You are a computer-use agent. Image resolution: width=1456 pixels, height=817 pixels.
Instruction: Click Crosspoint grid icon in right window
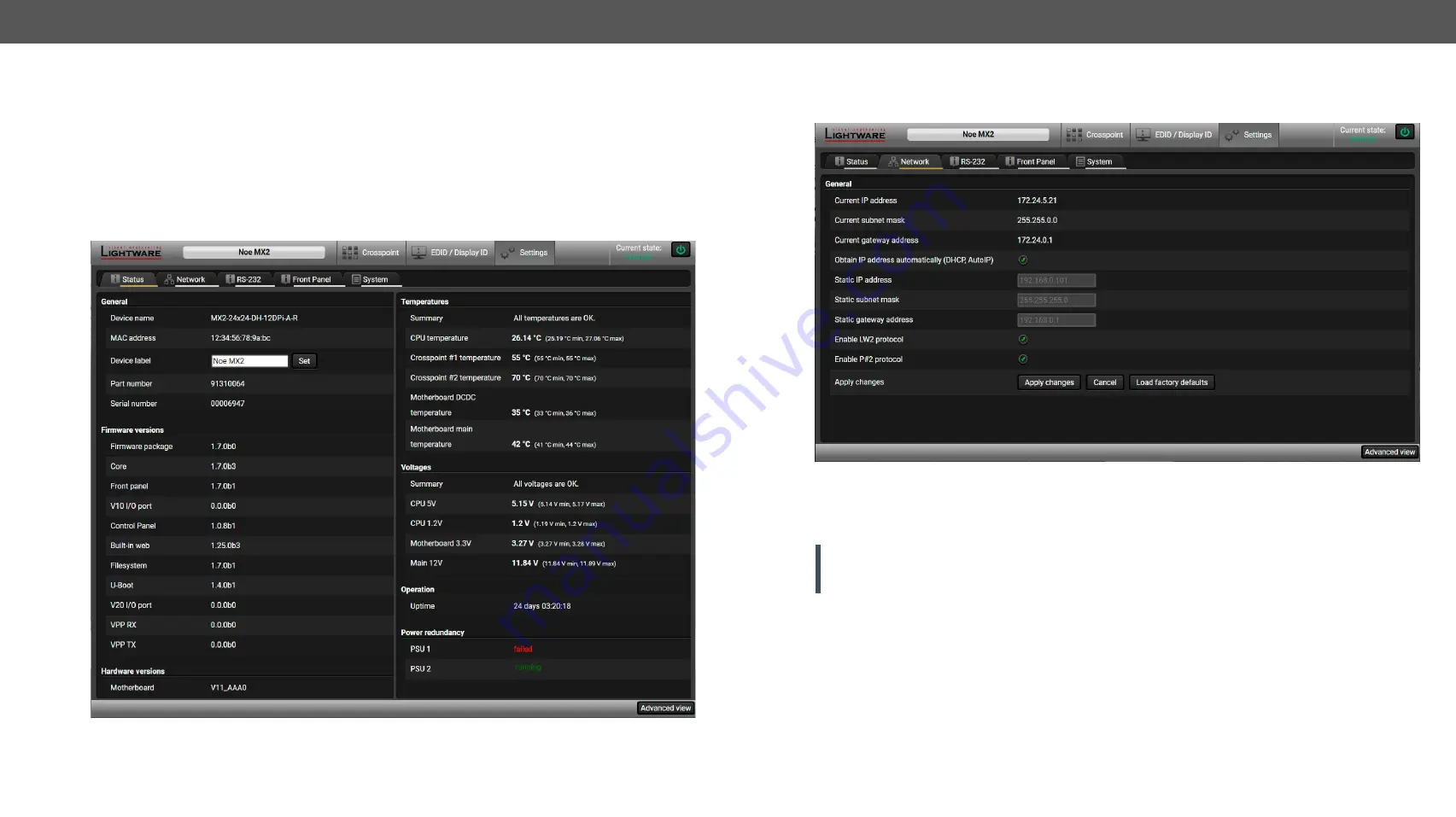[x=1074, y=135]
